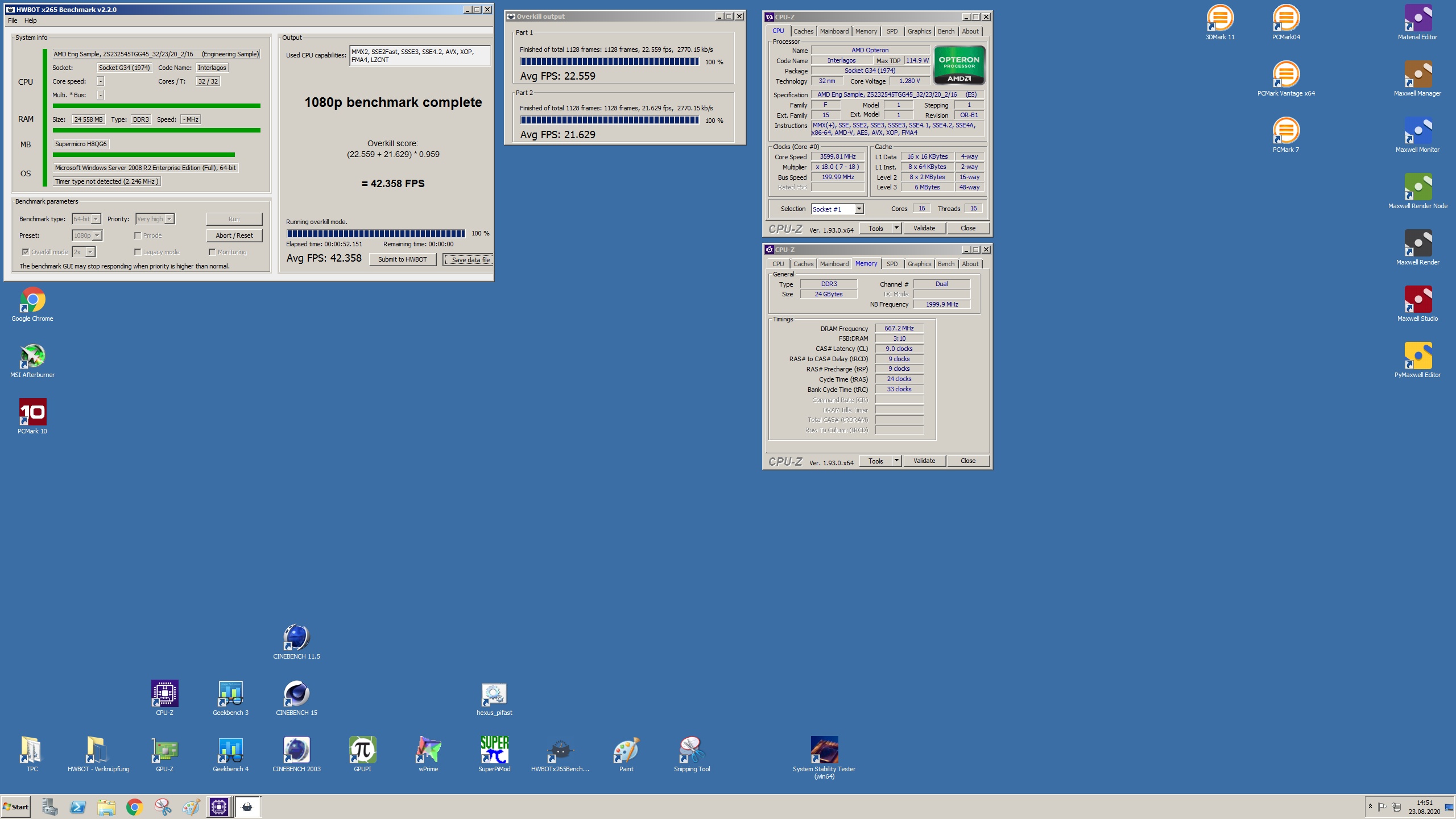The image size is (1456, 819).
Task: Open the 3DMark 11 desktop icon
Action: tap(1220, 23)
